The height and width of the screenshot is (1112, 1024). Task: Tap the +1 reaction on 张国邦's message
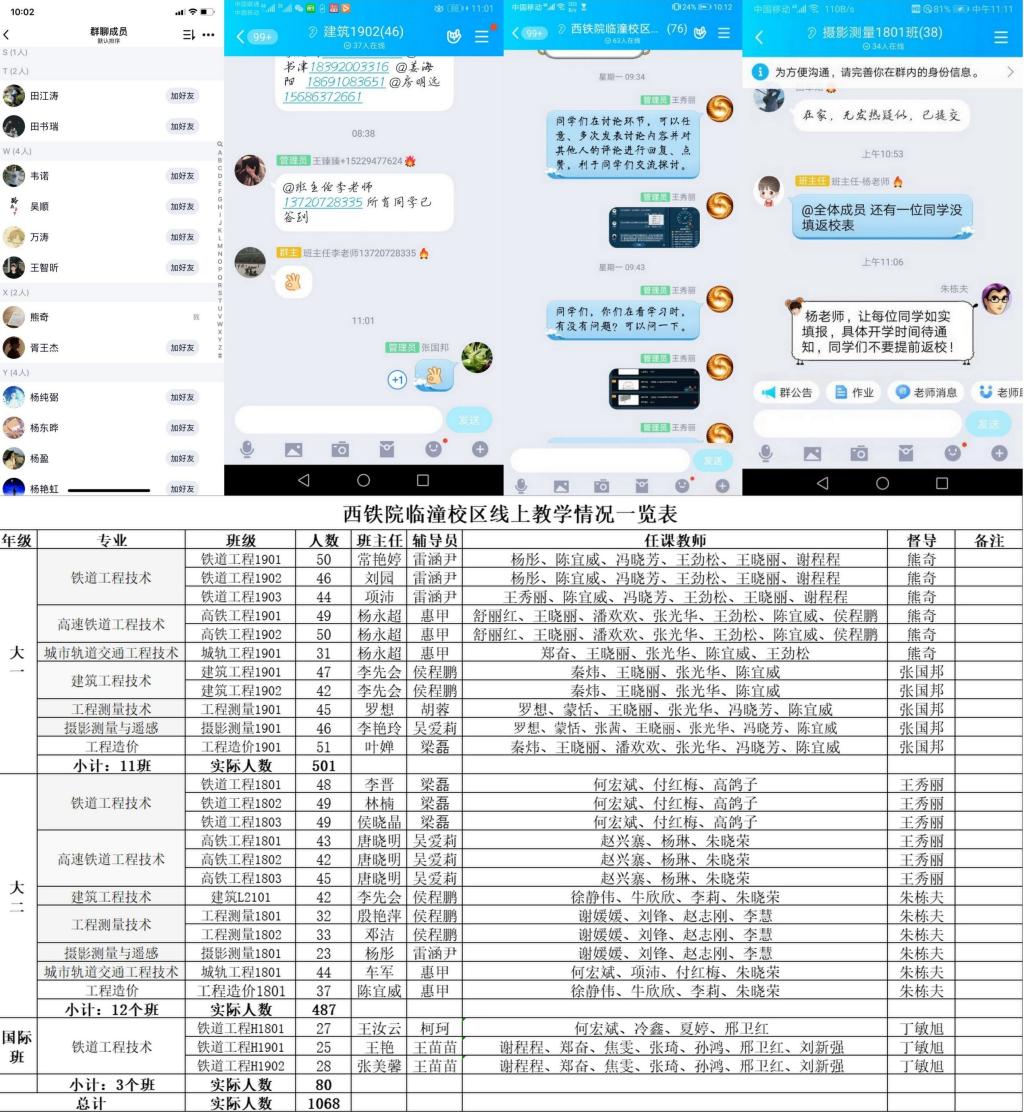pos(397,381)
